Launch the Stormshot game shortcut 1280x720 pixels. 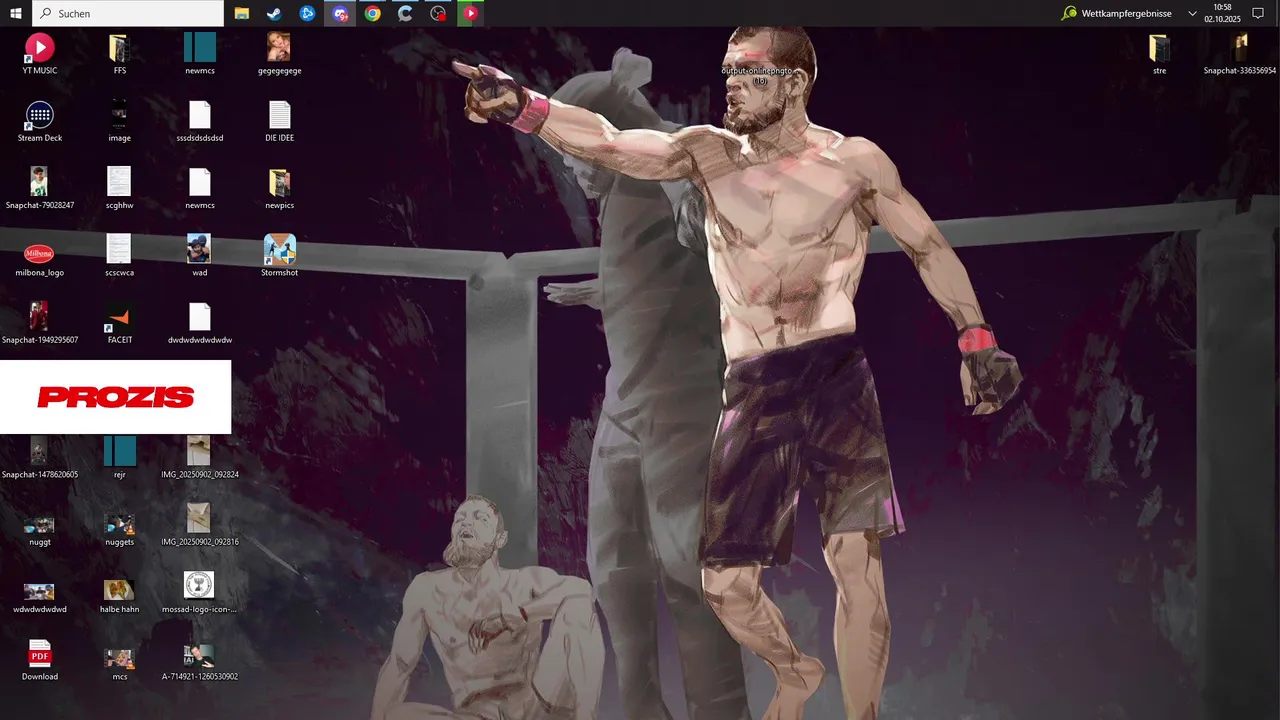coord(279,256)
